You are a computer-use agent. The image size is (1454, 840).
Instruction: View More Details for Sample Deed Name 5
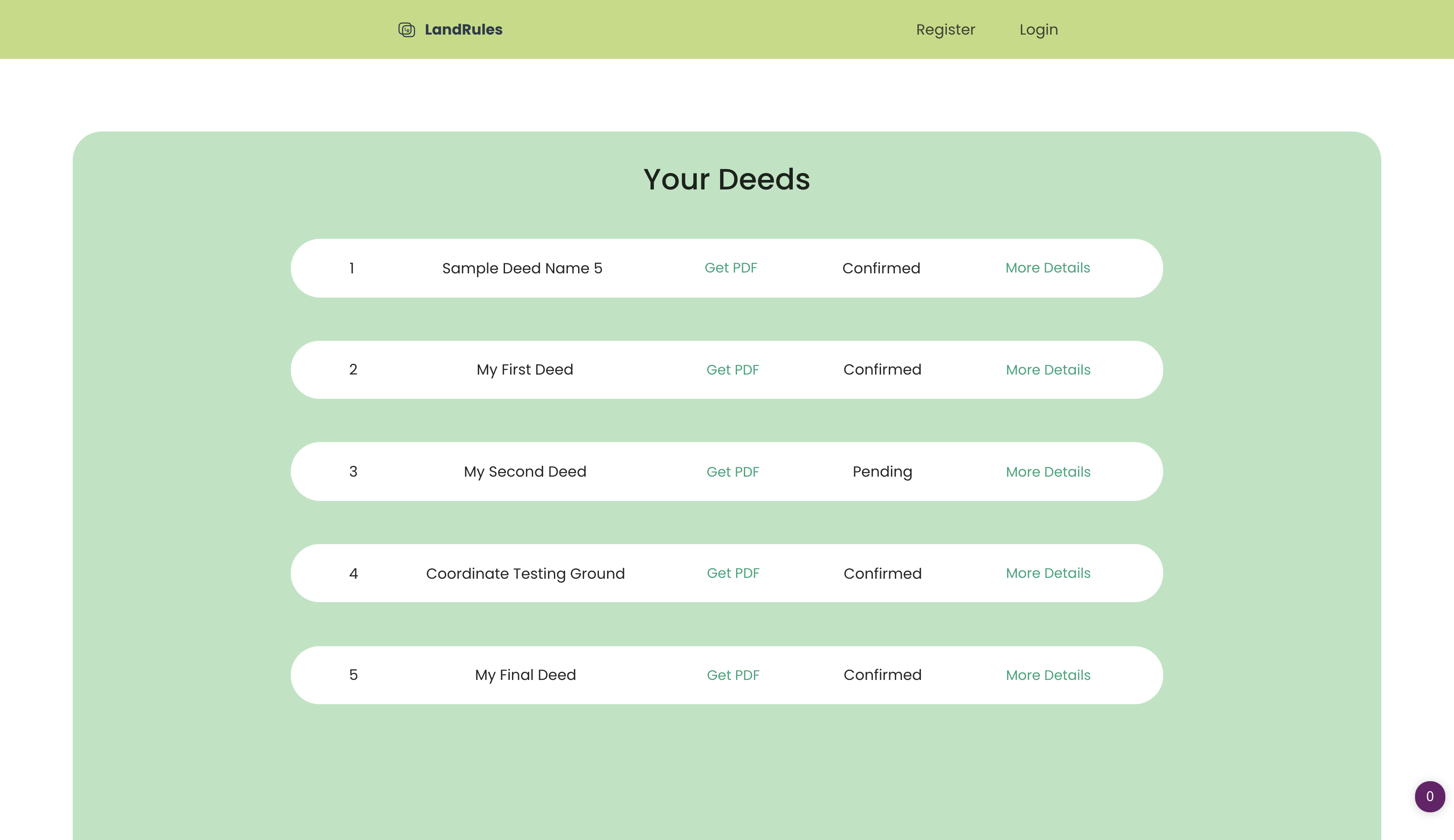tap(1047, 268)
